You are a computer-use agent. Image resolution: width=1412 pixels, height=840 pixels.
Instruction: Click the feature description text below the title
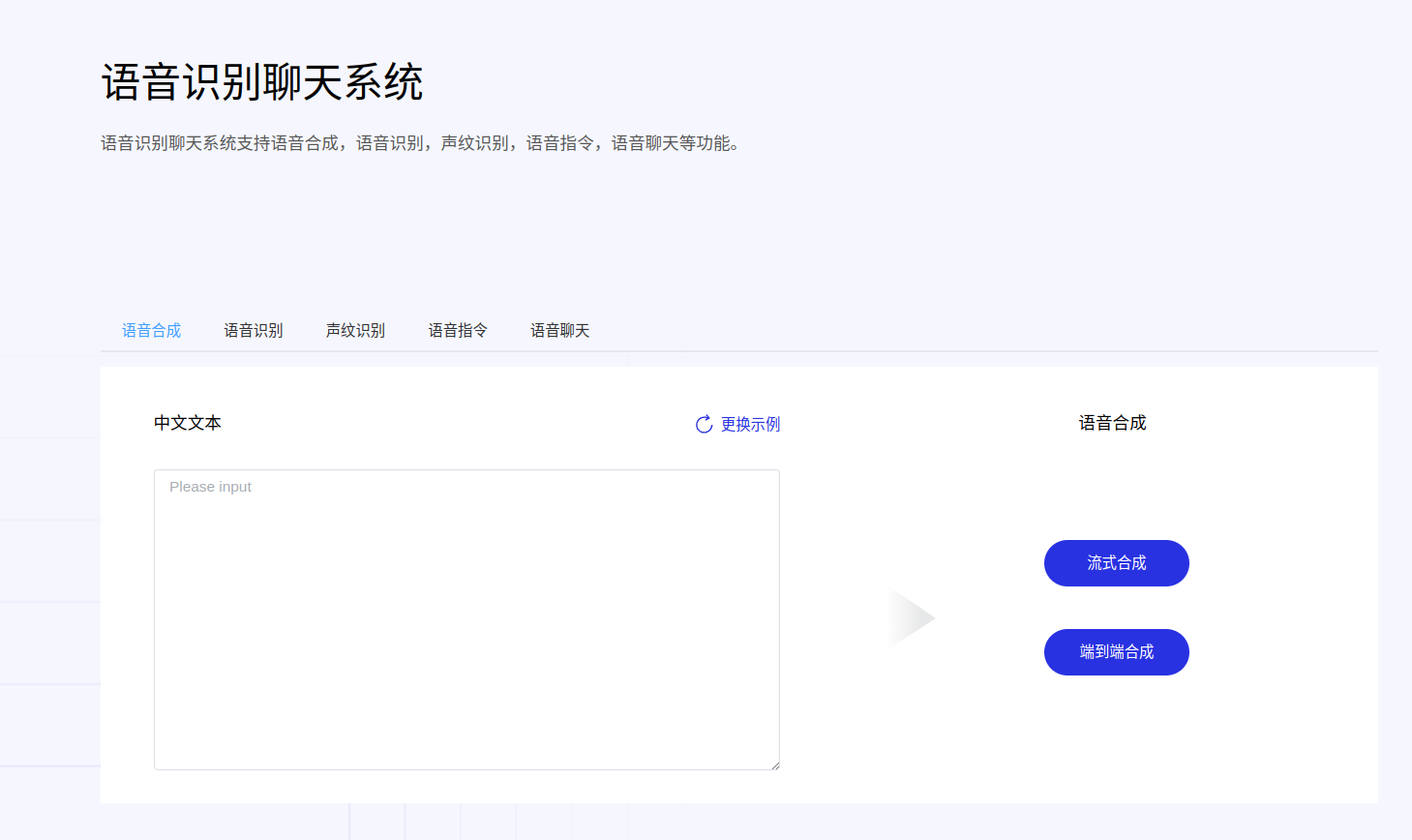(x=420, y=143)
